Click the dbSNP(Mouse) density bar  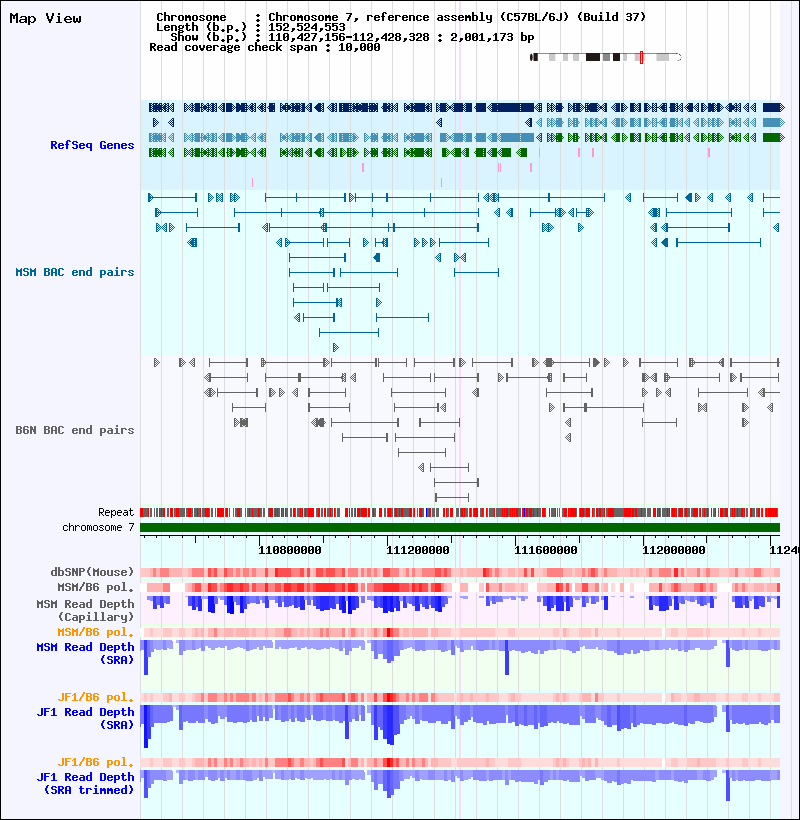click(460, 573)
